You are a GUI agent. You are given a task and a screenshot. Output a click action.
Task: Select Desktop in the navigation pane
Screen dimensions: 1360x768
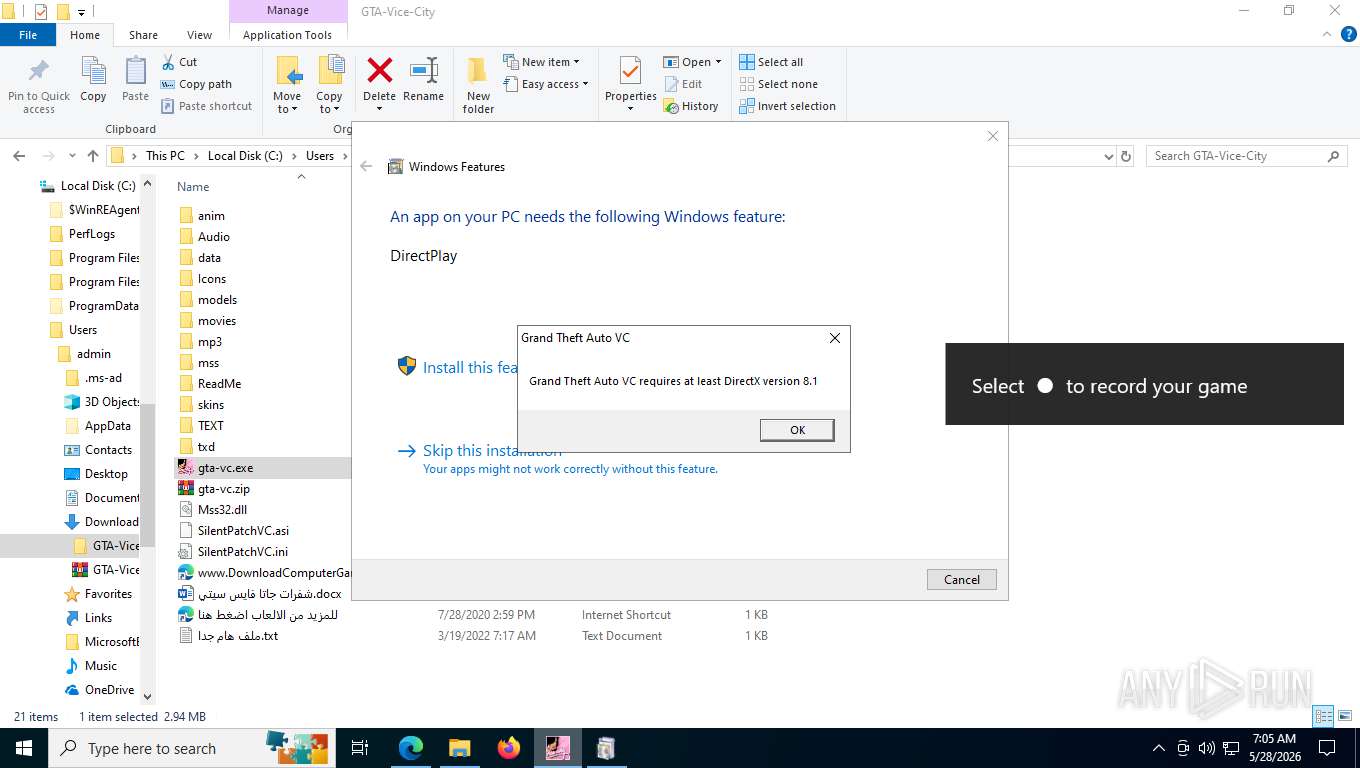pos(106,474)
